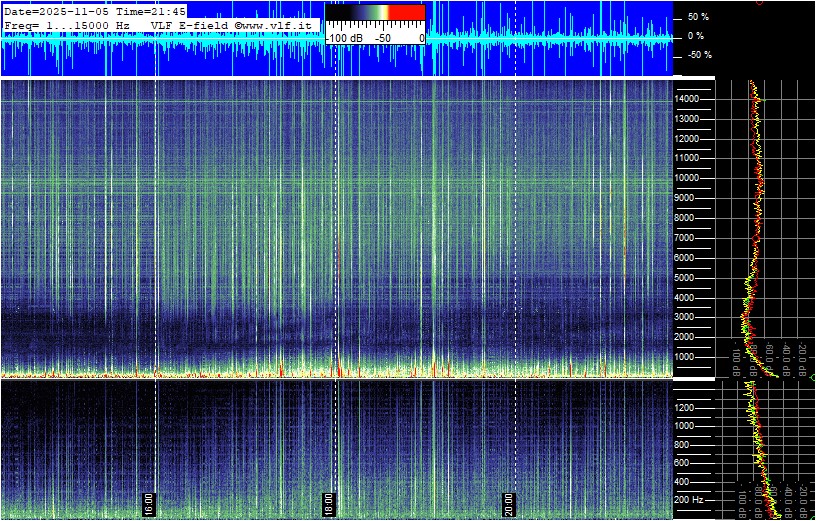The height and width of the screenshot is (521, 816).
Task: Click the -100 dB color scale label
Action: tap(346, 38)
